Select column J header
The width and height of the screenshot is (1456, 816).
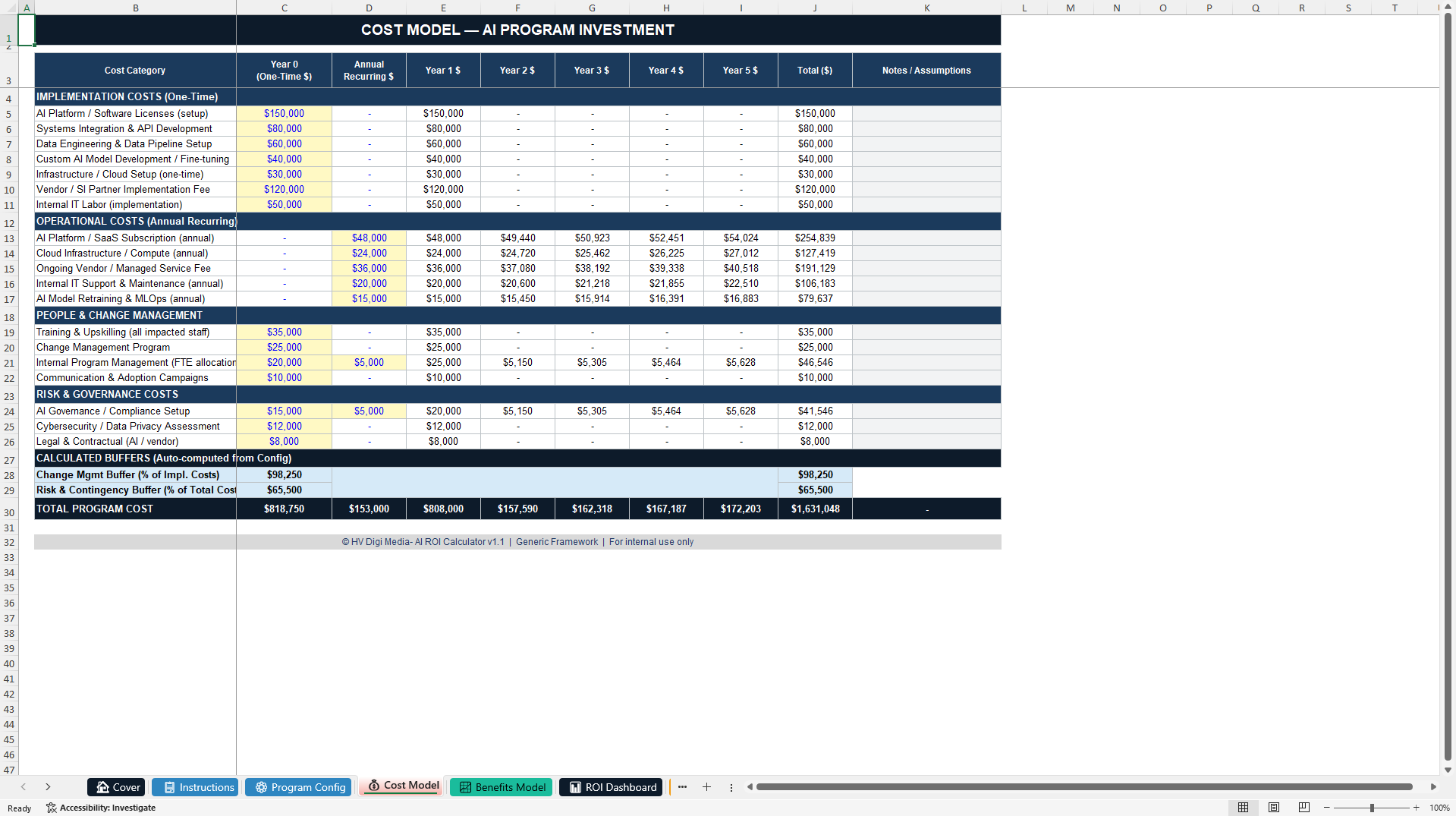click(815, 8)
